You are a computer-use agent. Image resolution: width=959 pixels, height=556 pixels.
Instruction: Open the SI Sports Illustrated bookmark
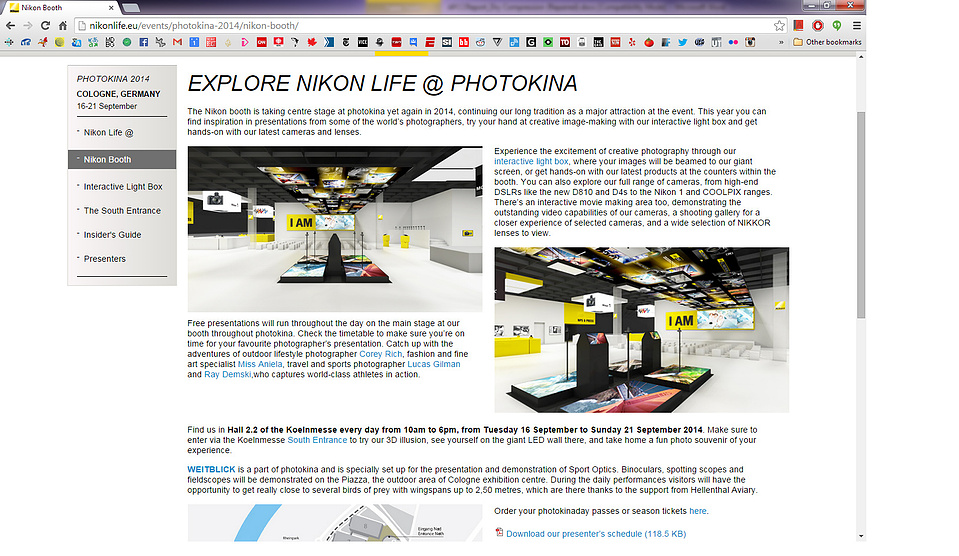[446, 42]
